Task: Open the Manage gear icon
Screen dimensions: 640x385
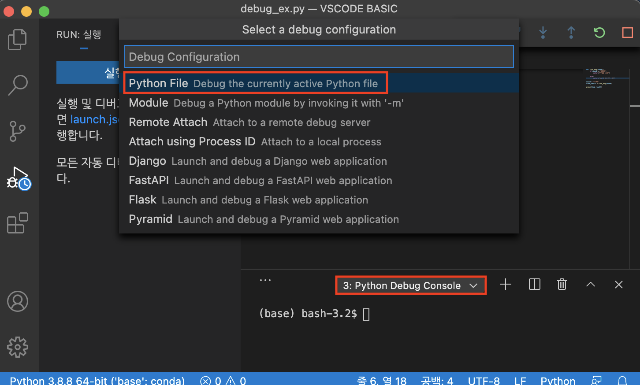Action: 18,347
